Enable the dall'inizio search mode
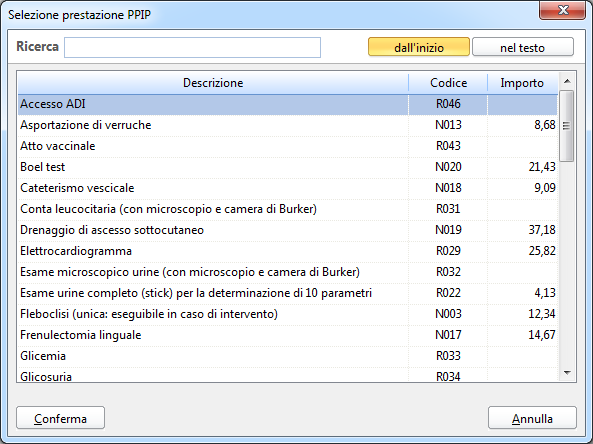The image size is (593, 444). (419, 47)
